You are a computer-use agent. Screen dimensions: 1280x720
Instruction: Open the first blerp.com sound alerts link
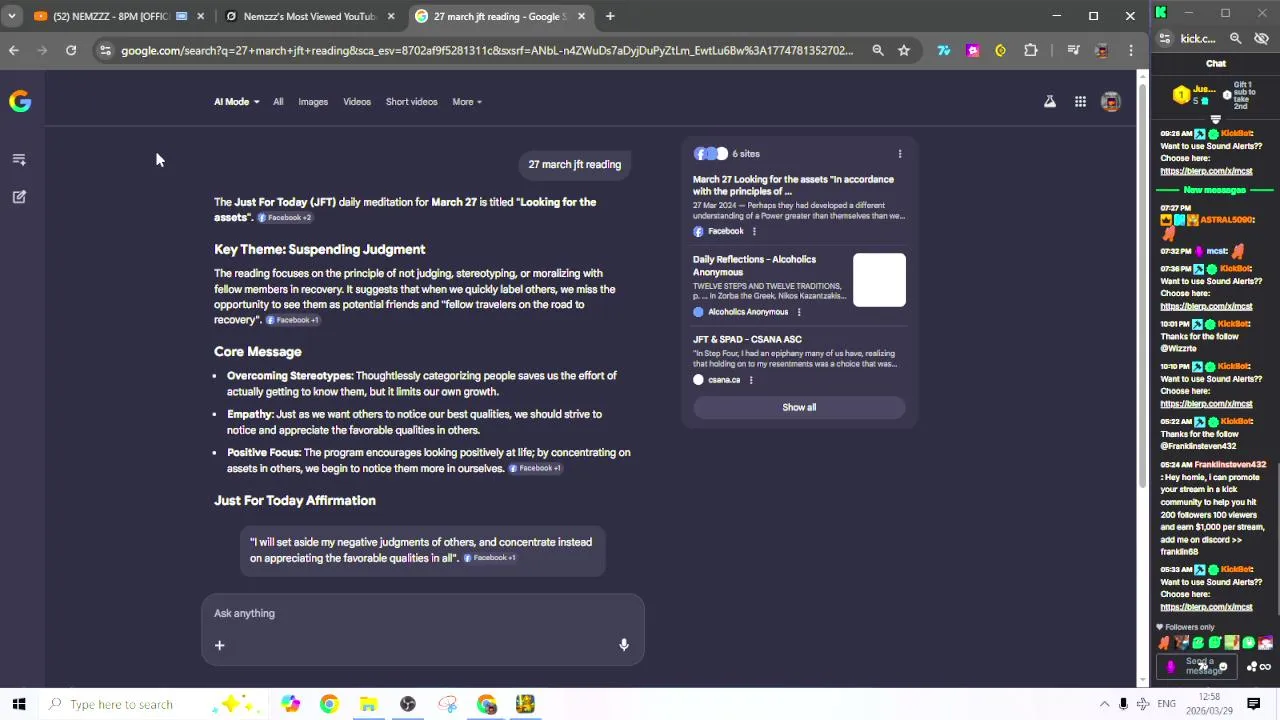coord(1206,171)
